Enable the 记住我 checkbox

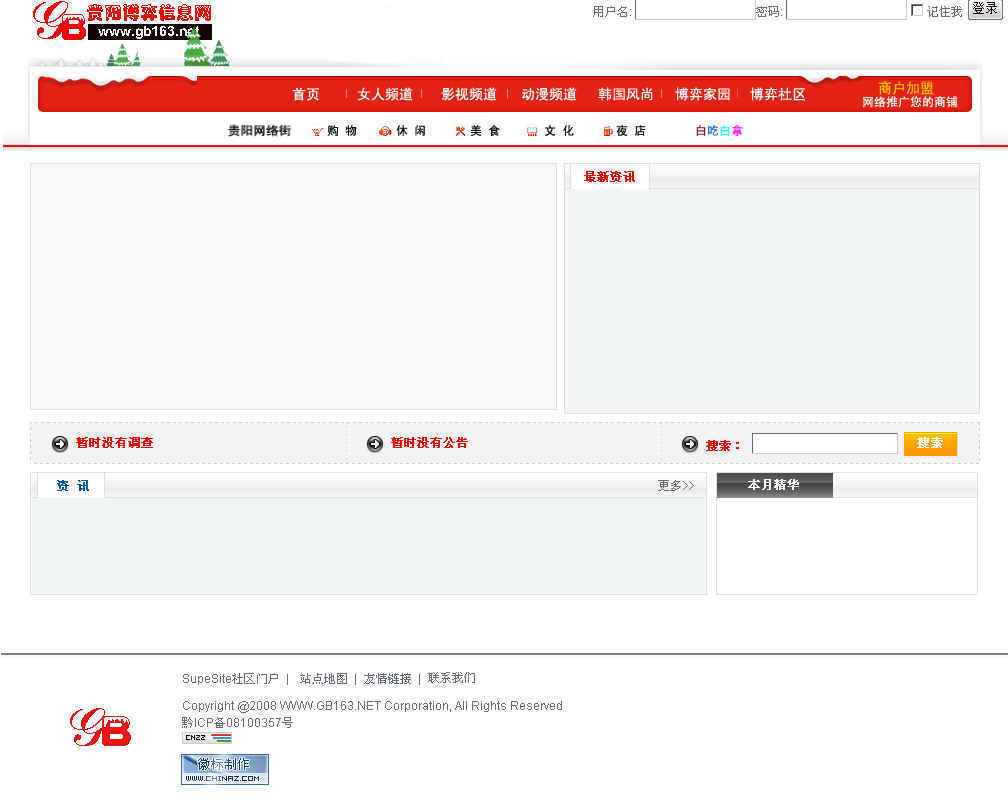click(x=917, y=10)
